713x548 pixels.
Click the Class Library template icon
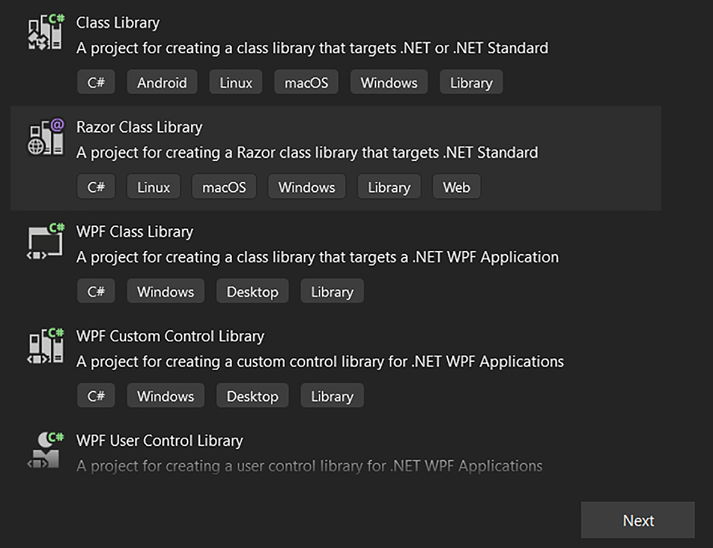coord(46,32)
